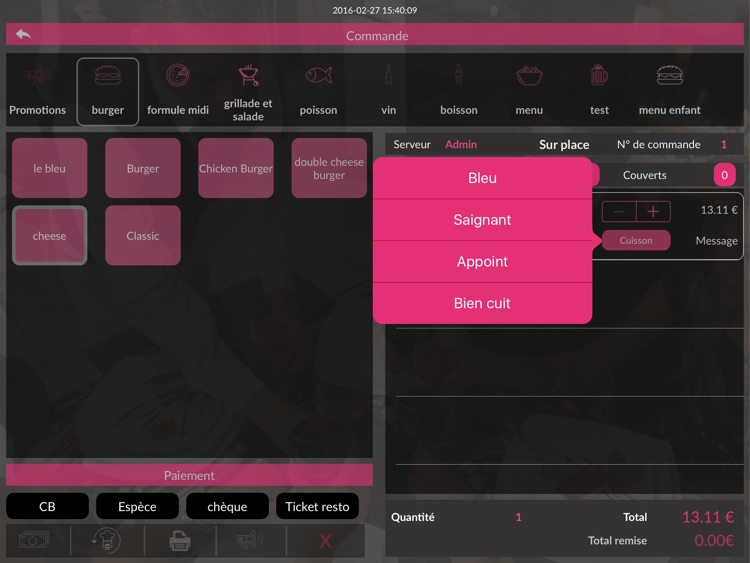Click the 13.11 € line price
This screenshot has width=750, height=563.
pos(718,210)
